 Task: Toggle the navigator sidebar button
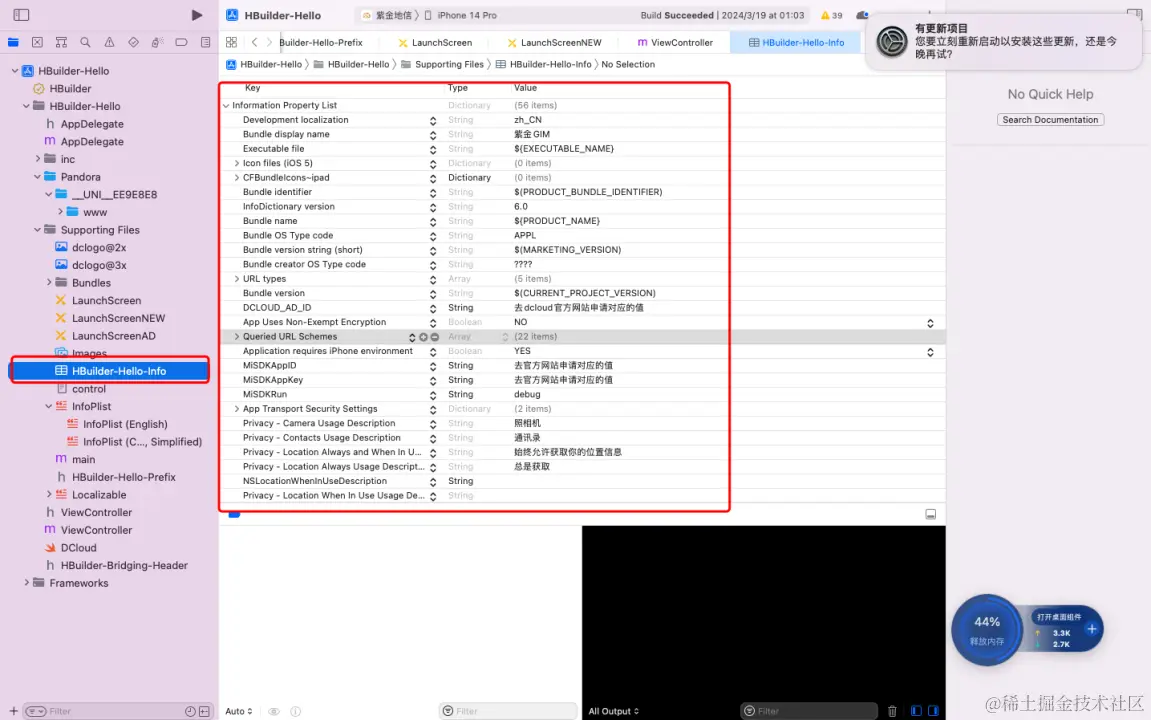coord(21,15)
